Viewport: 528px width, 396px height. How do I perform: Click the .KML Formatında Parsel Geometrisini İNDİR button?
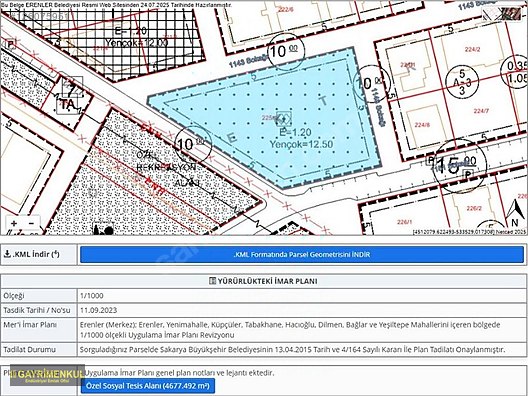click(302, 255)
